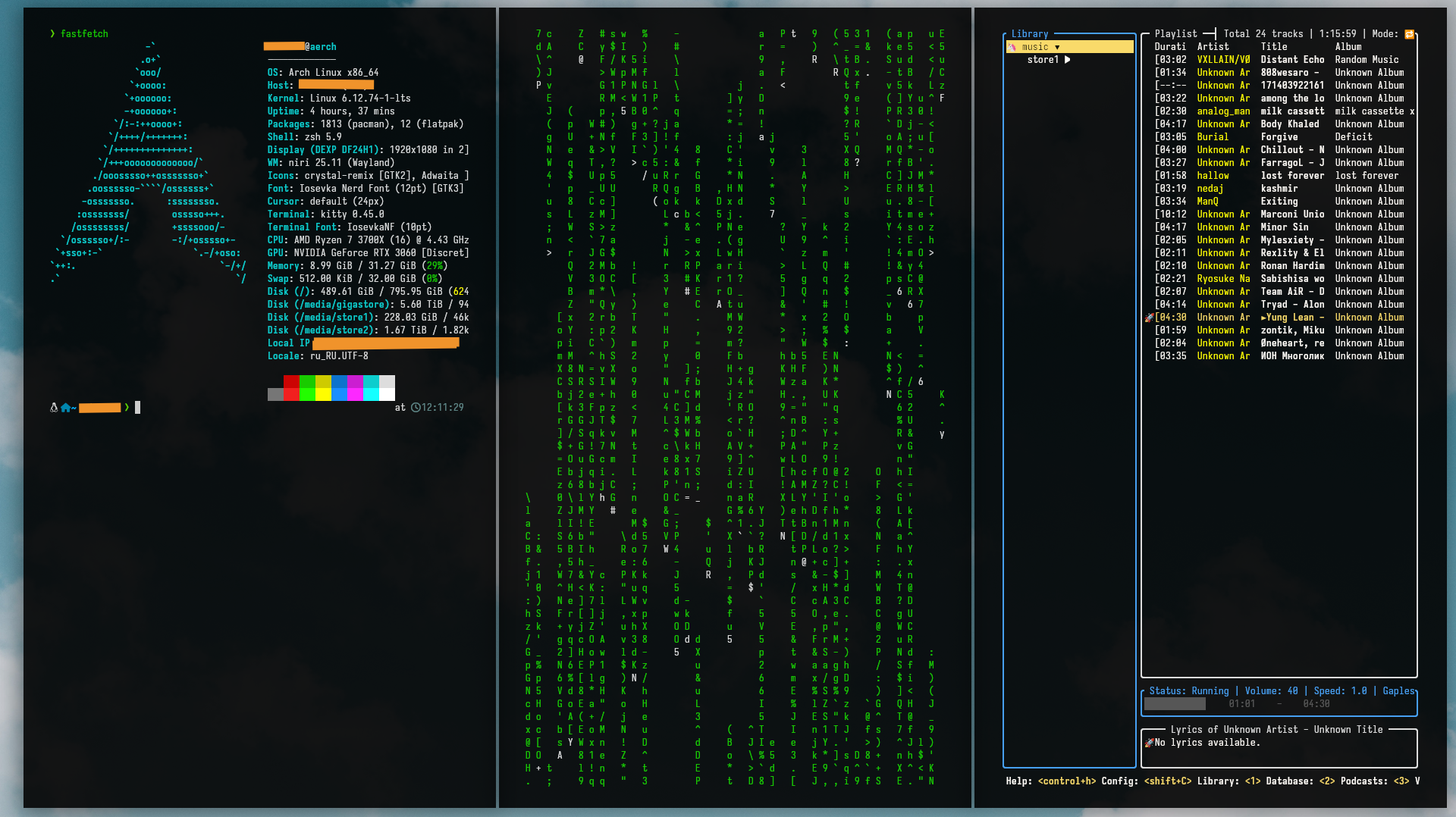Click the shell prompt cursor in fastfetch terminal

click(x=137, y=408)
